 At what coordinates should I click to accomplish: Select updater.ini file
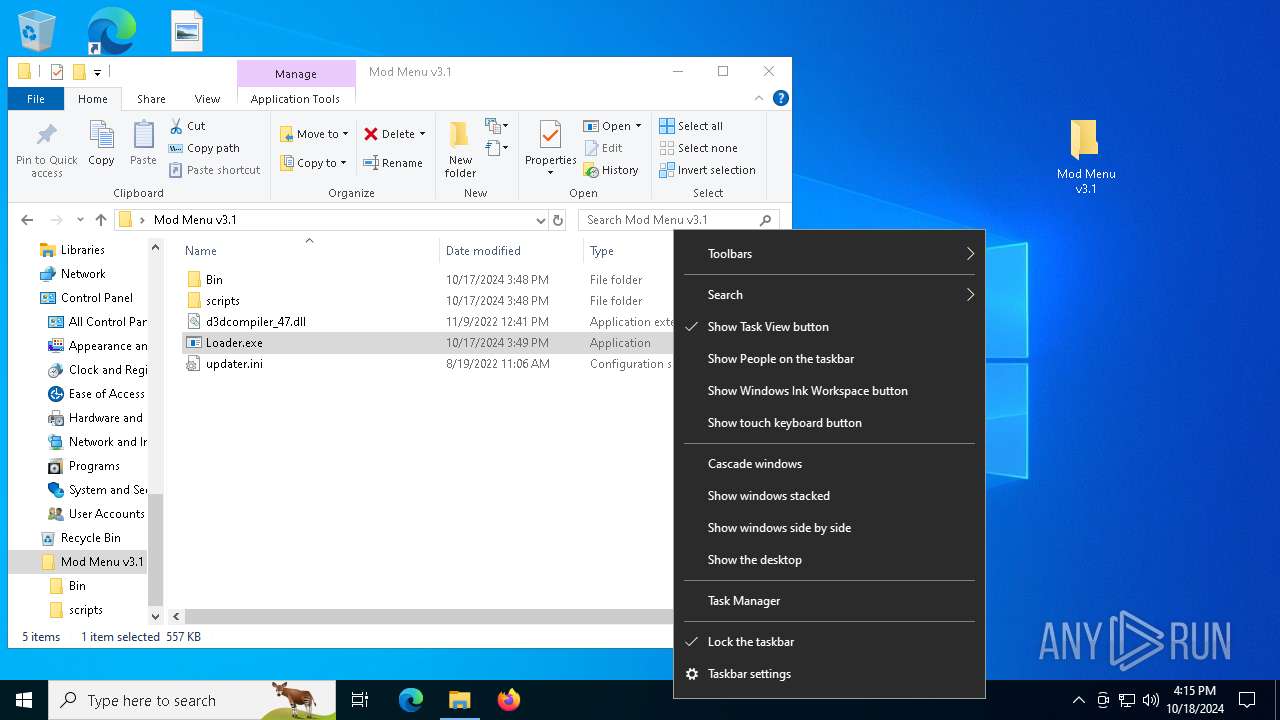click(x=234, y=364)
